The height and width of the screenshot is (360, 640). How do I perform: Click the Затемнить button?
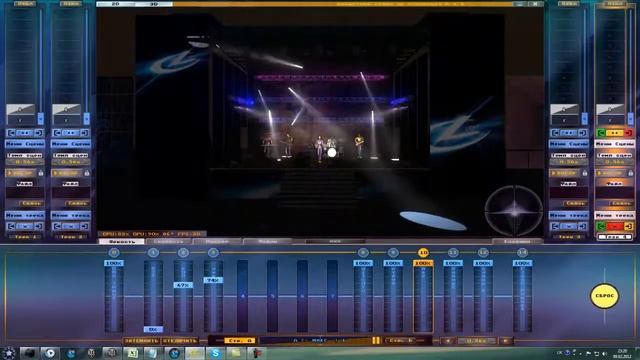pyautogui.click(x=141, y=340)
